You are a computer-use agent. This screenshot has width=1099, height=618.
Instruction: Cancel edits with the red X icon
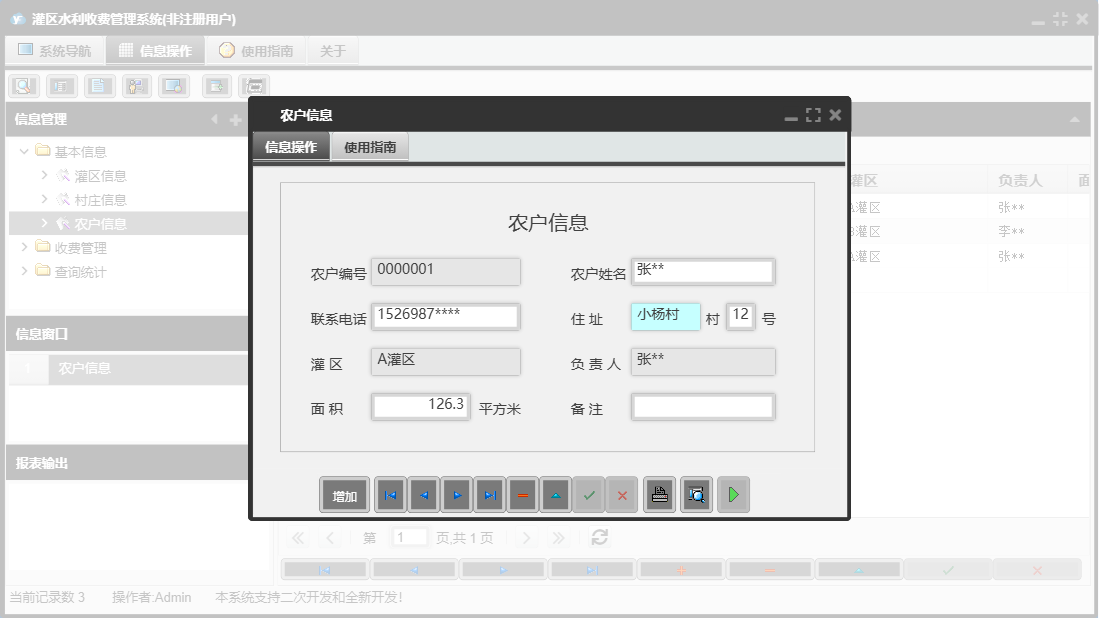621,494
